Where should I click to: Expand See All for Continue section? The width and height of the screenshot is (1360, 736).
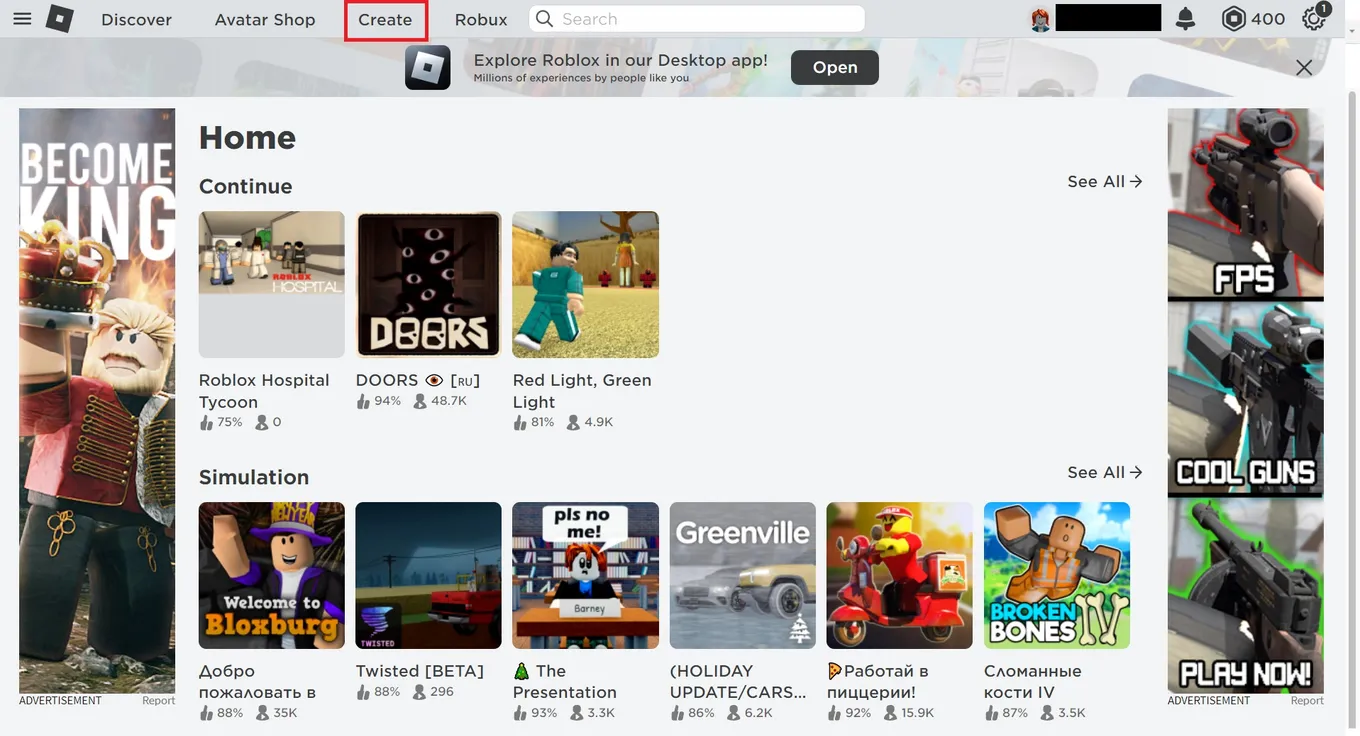point(1104,181)
